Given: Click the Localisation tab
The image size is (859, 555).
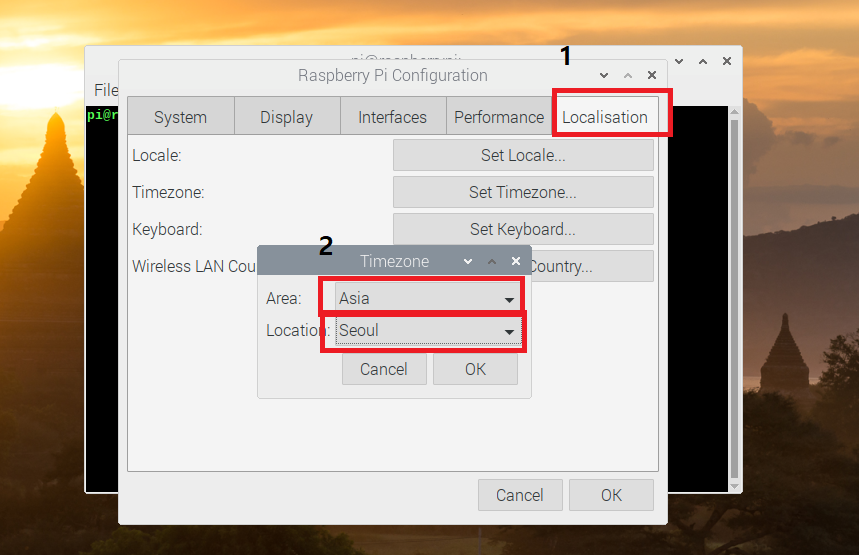Looking at the screenshot, I should tap(605, 117).
